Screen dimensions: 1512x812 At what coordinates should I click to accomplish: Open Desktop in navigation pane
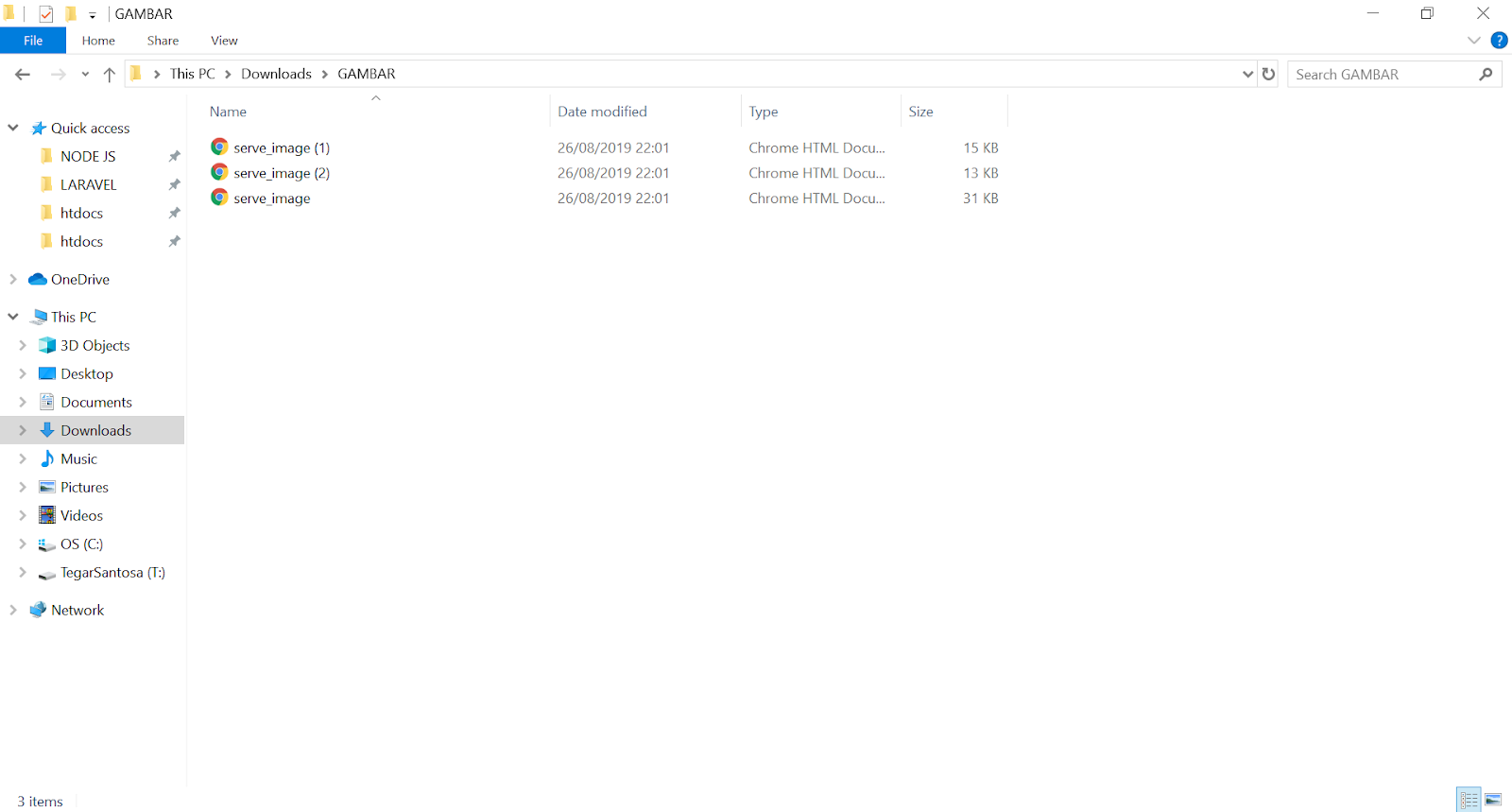[87, 374]
